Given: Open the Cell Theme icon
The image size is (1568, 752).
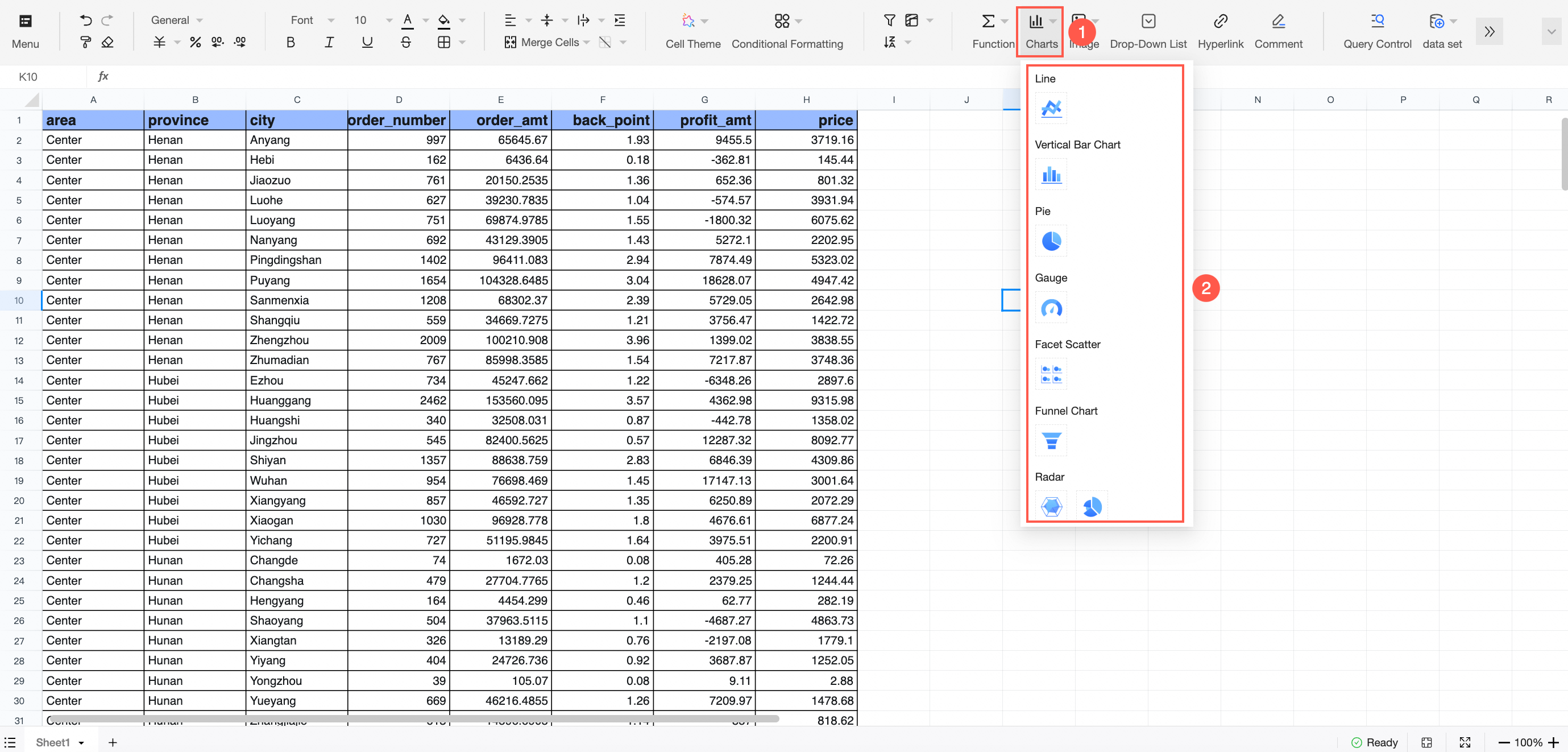Looking at the screenshot, I should (688, 20).
